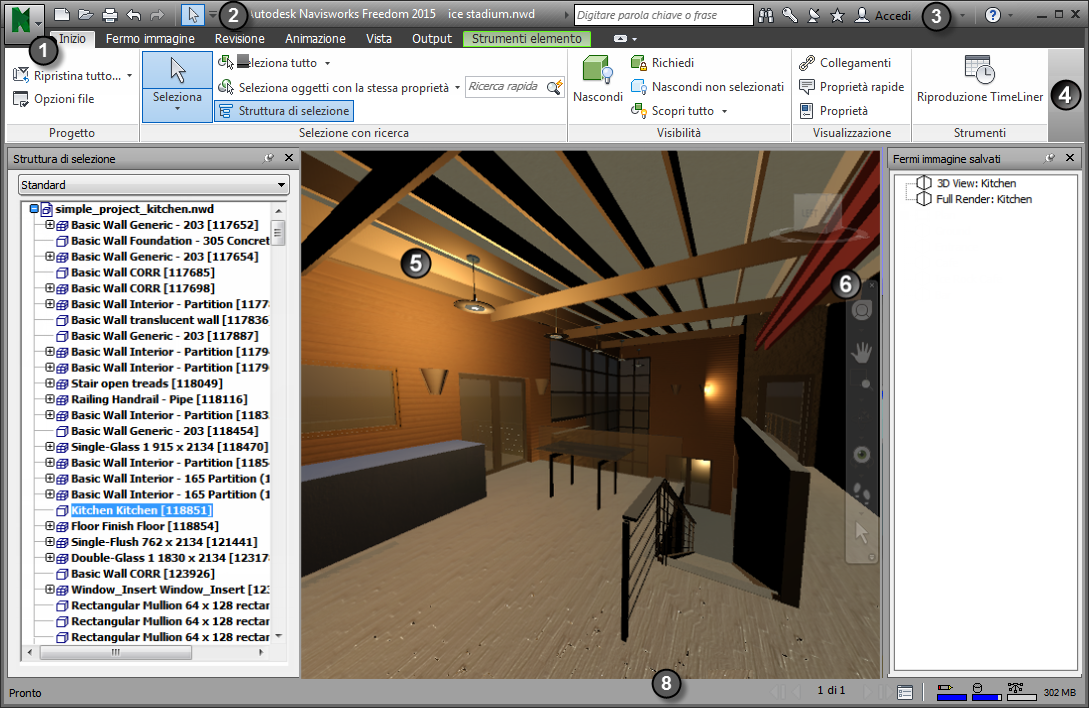Open the same-property selection dropdown arrow
Image resolution: width=1089 pixels, height=708 pixels.
click(457, 88)
